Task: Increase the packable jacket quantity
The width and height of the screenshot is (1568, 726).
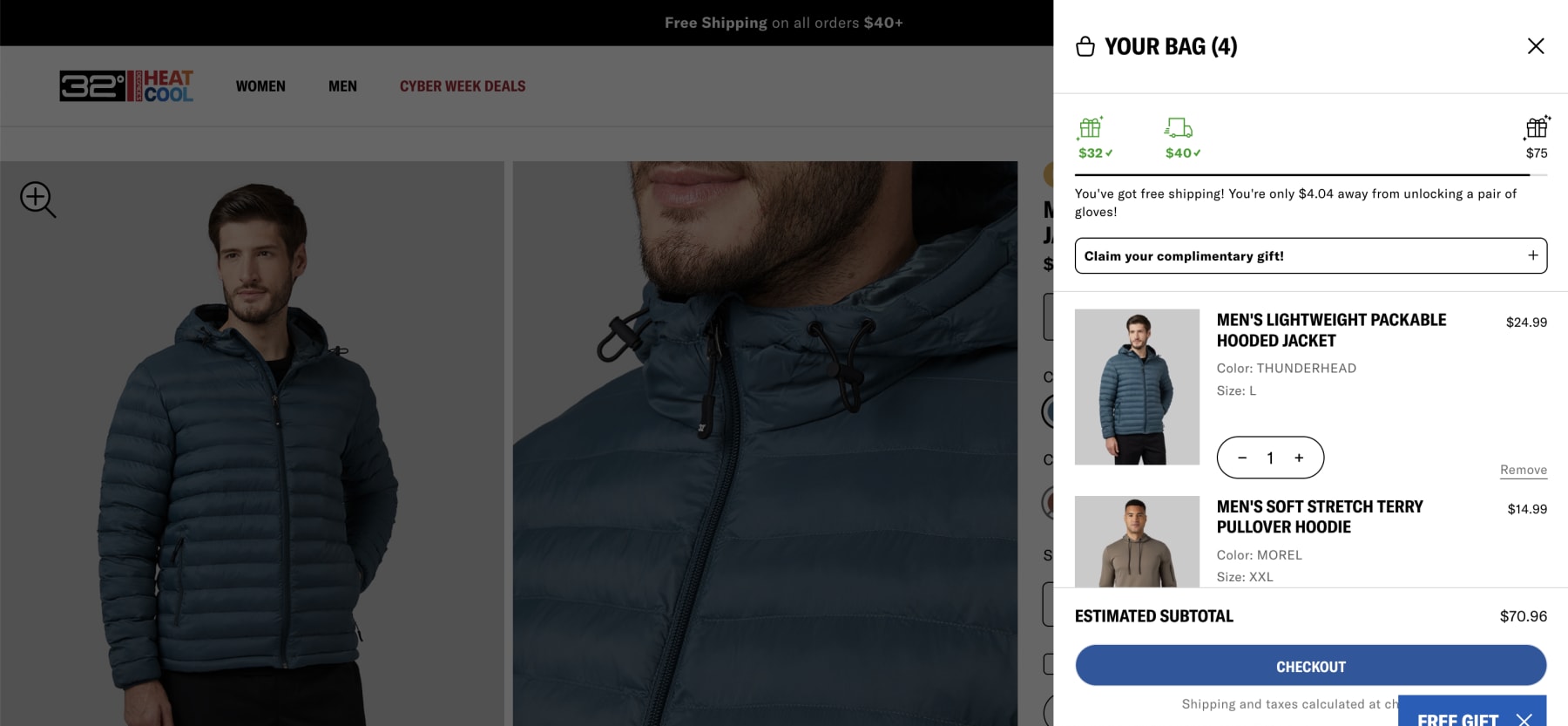Action: 1299,458
